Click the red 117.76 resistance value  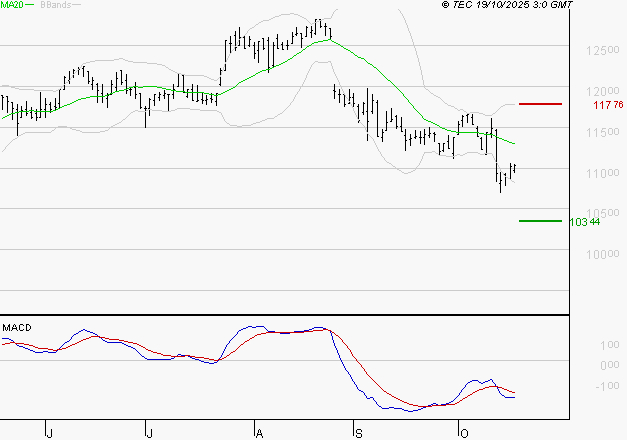(608, 105)
